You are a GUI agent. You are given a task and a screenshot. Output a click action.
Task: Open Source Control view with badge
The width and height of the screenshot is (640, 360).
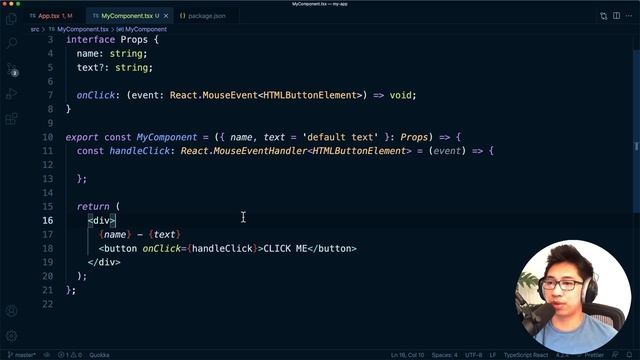12,69
